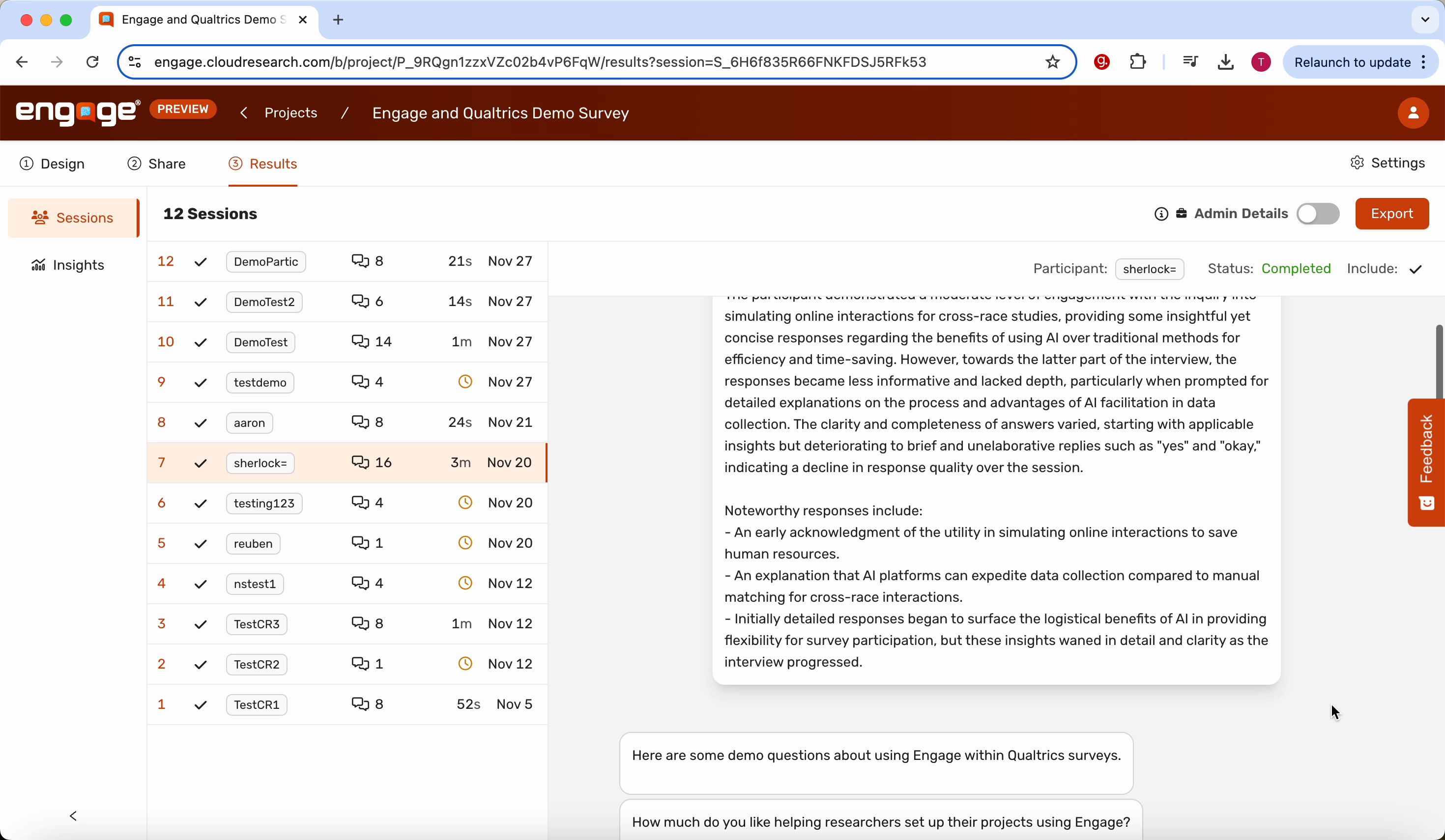Click the conversation scrollbar thumb
Viewport: 1445px width, 840px height.
point(1439,361)
